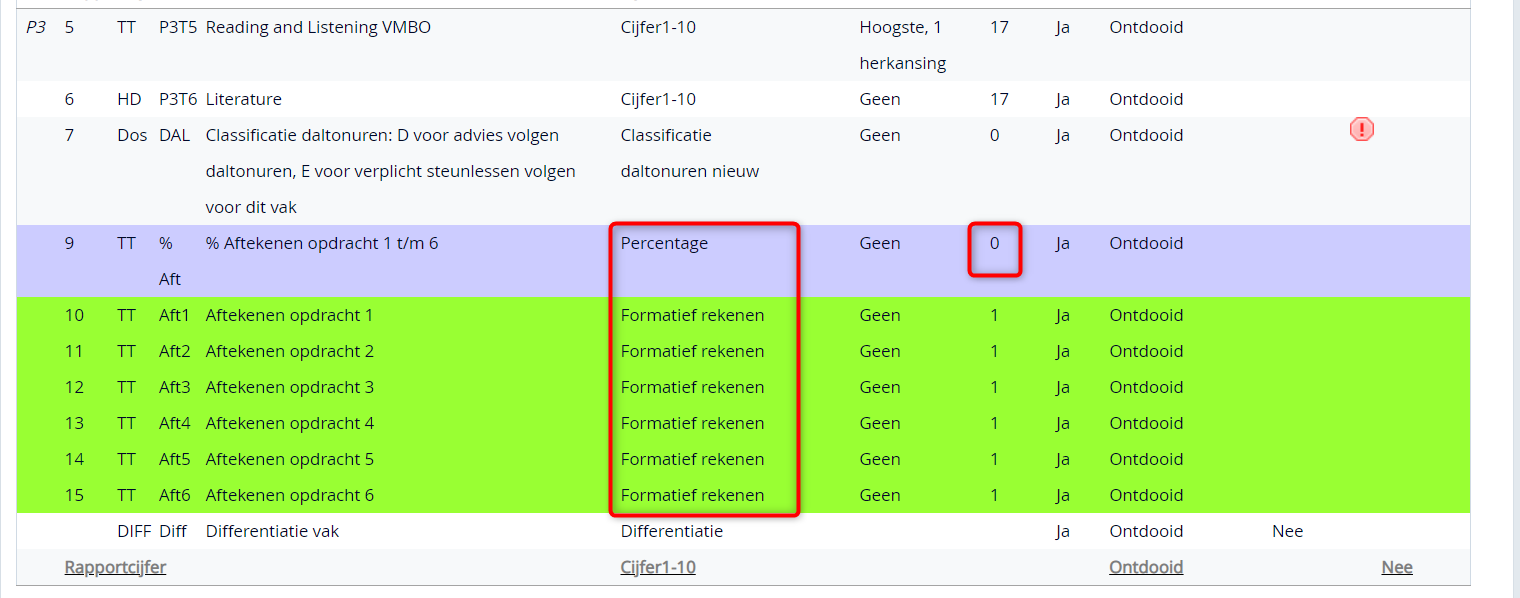Click the Classificatie daltonuren nieuw scale cell
The height and width of the screenshot is (598, 1520).
point(690,153)
